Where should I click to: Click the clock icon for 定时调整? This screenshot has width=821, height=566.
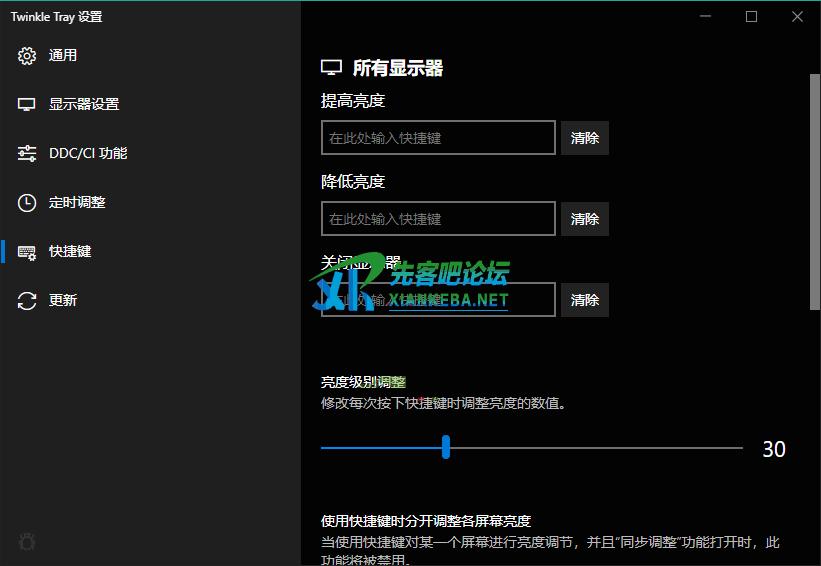coord(27,203)
